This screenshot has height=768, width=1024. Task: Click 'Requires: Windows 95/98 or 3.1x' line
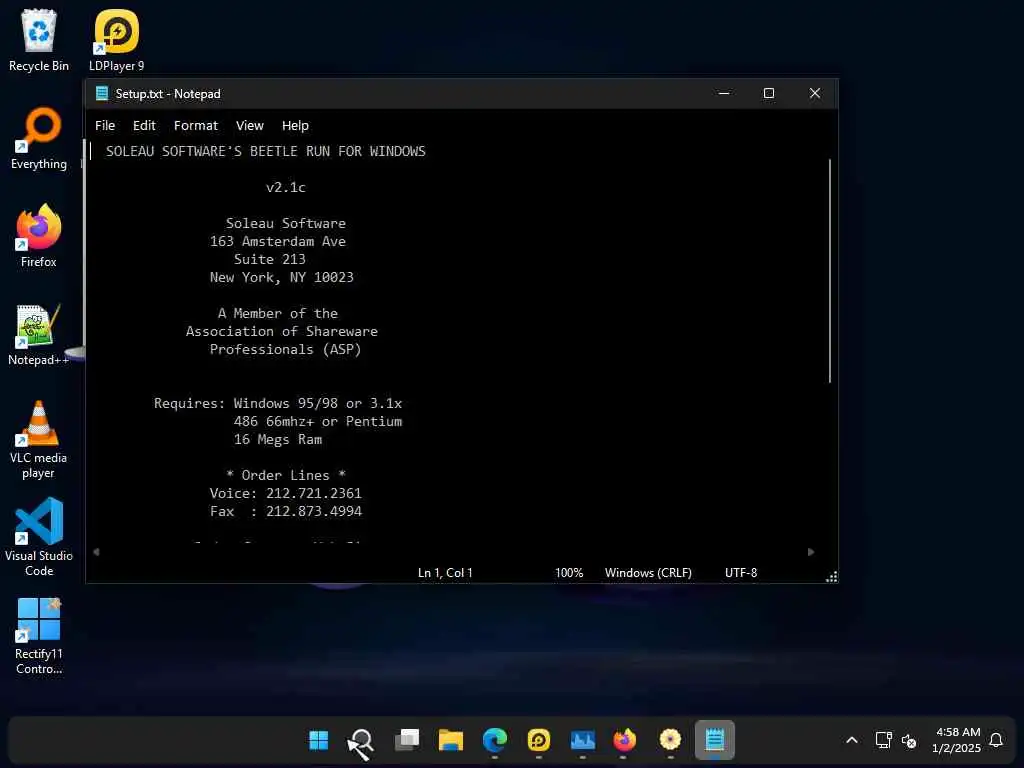tap(278, 404)
